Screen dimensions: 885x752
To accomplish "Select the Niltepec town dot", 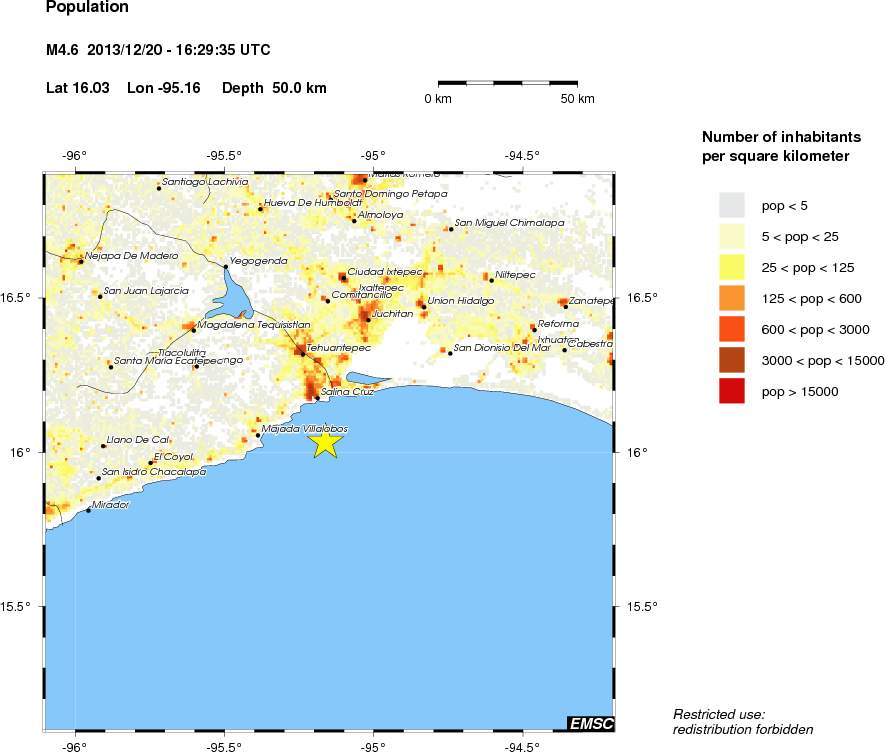I will (491, 280).
